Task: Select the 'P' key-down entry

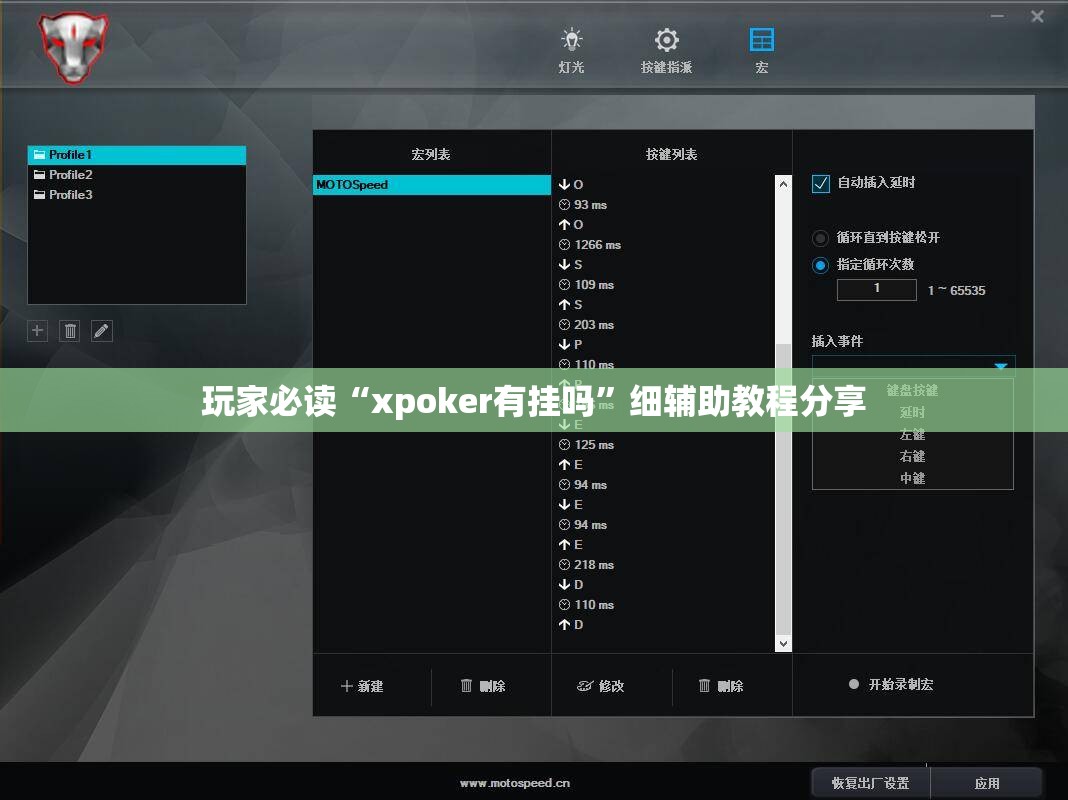Action: pos(571,345)
